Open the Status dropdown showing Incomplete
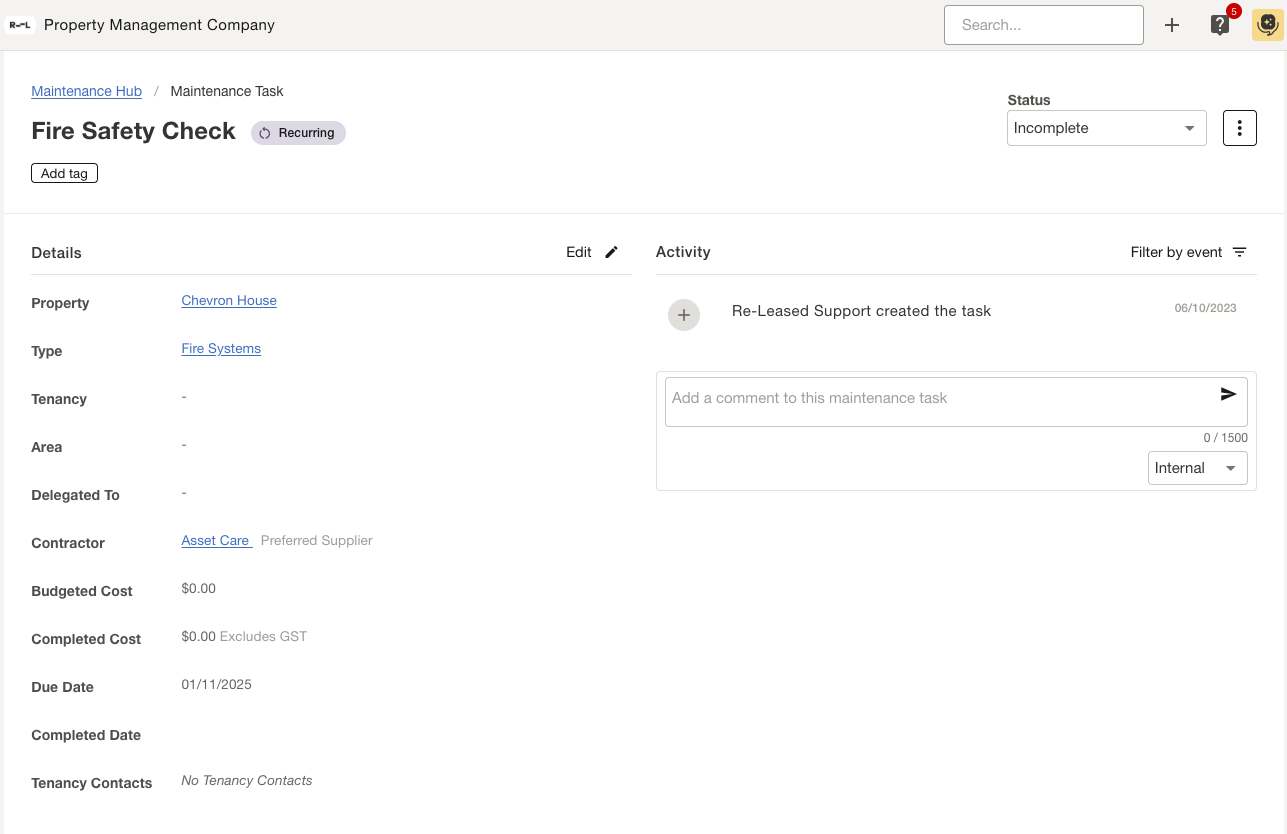Screen dimensions: 1287x834 1106,128
